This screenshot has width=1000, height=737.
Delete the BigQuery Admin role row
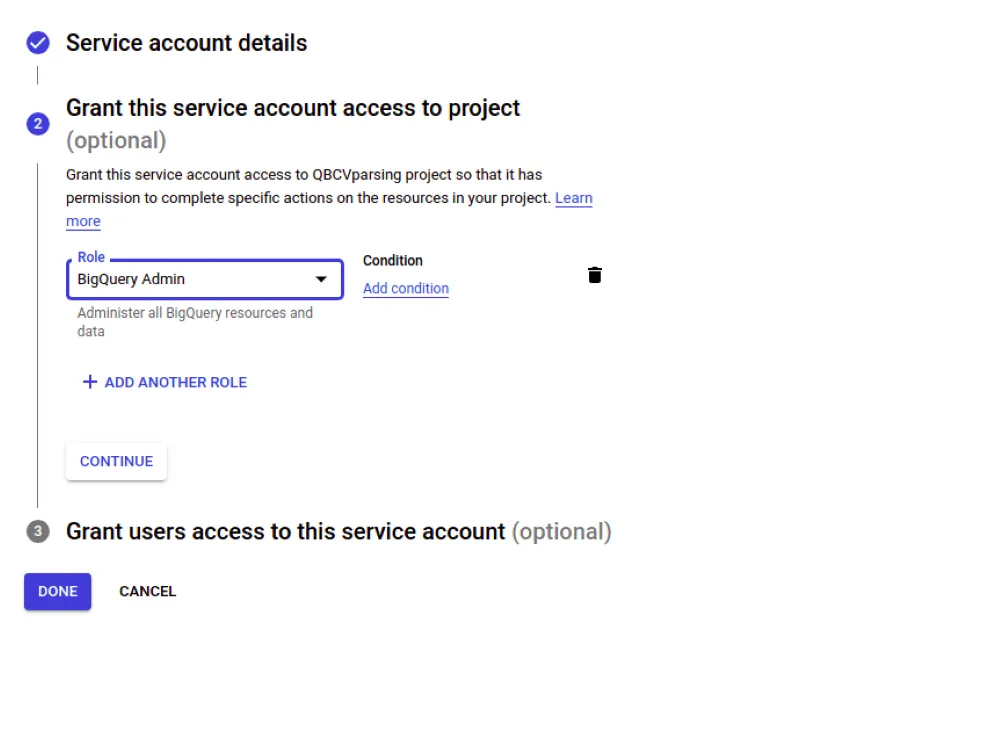594,275
